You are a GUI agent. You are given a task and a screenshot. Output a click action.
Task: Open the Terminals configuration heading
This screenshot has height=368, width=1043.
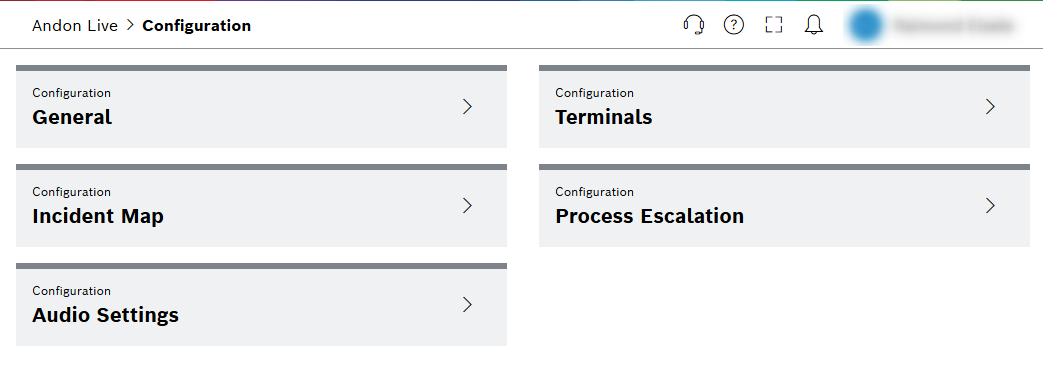tap(604, 117)
